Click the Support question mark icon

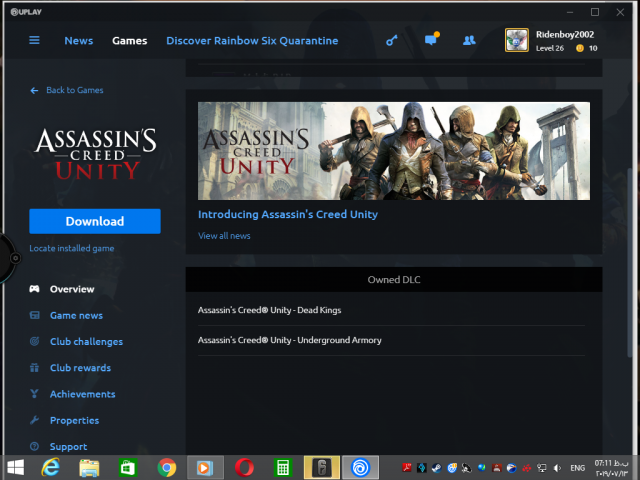pos(34,446)
